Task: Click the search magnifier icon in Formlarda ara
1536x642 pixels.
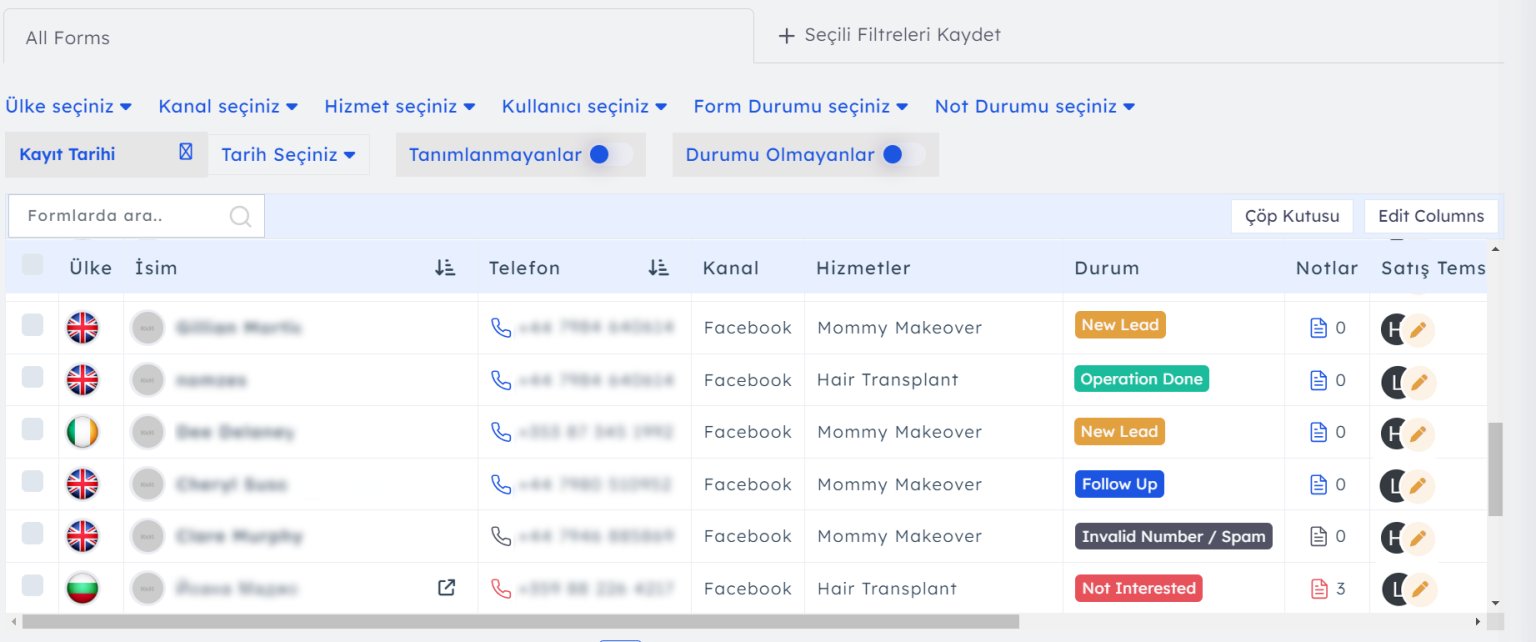Action: point(240,217)
